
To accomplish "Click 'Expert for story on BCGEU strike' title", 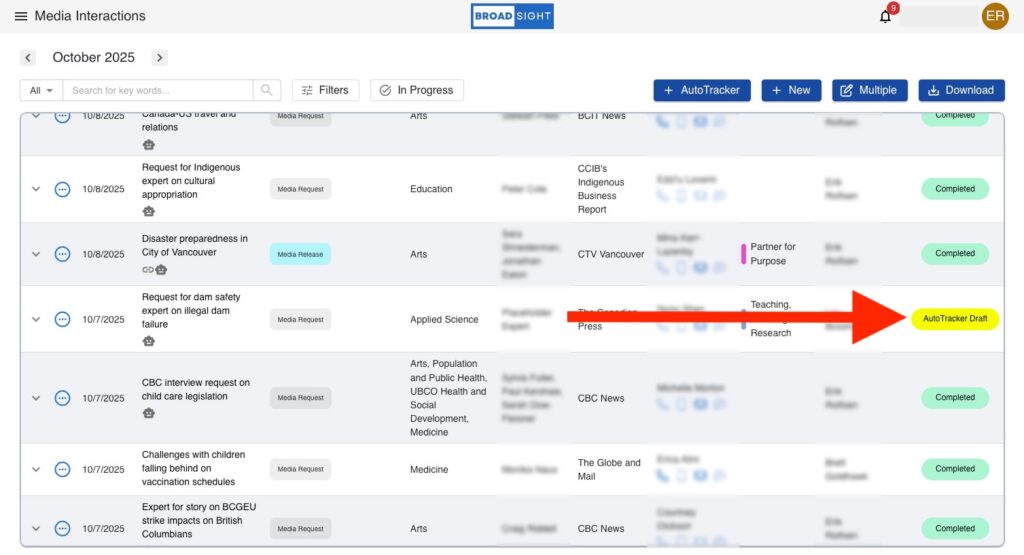I will click(x=199, y=520).
